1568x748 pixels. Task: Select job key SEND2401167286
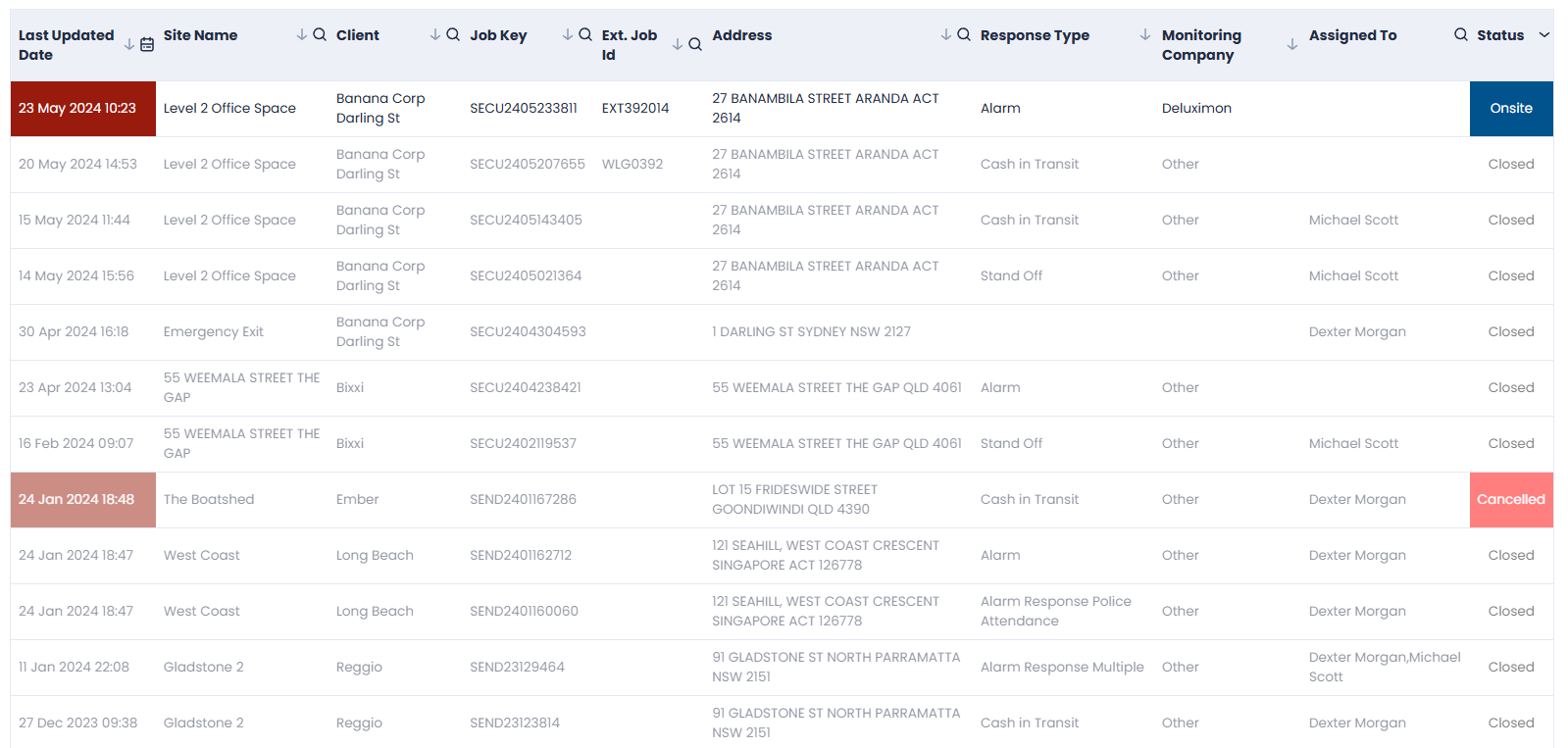click(x=523, y=499)
